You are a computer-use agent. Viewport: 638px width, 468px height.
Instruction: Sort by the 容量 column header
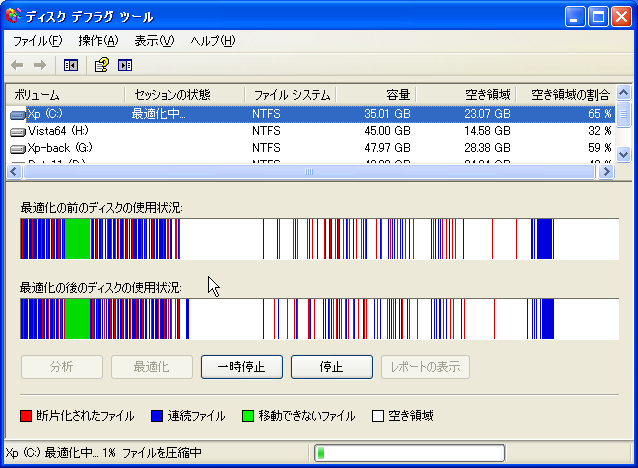point(376,94)
